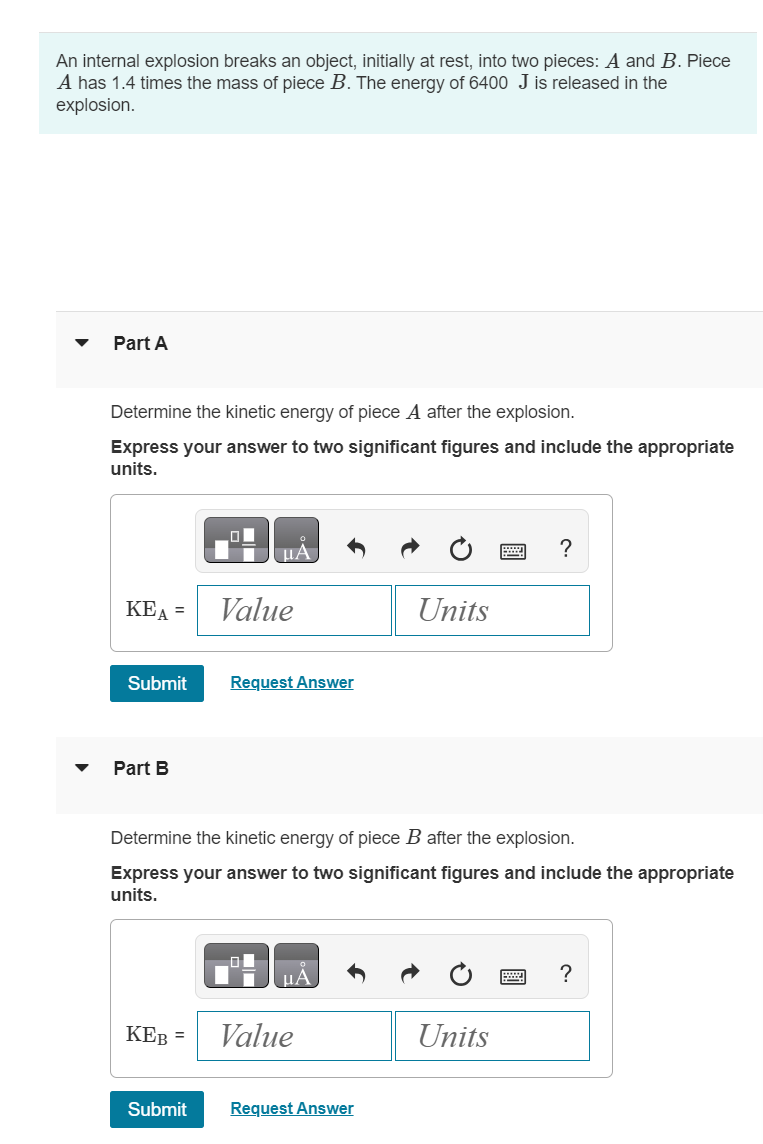Click the Value field for KE_A

[x=294, y=610]
